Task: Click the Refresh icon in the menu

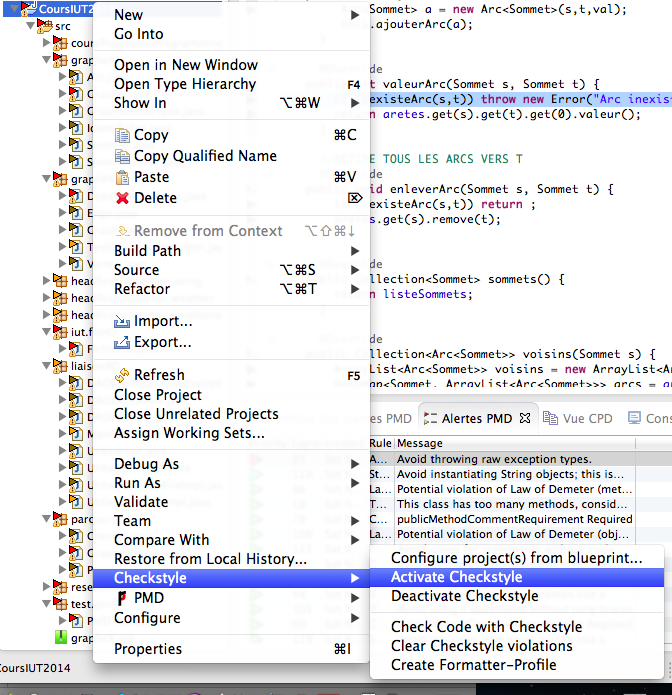Action: pyautogui.click(x=123, y=375)
